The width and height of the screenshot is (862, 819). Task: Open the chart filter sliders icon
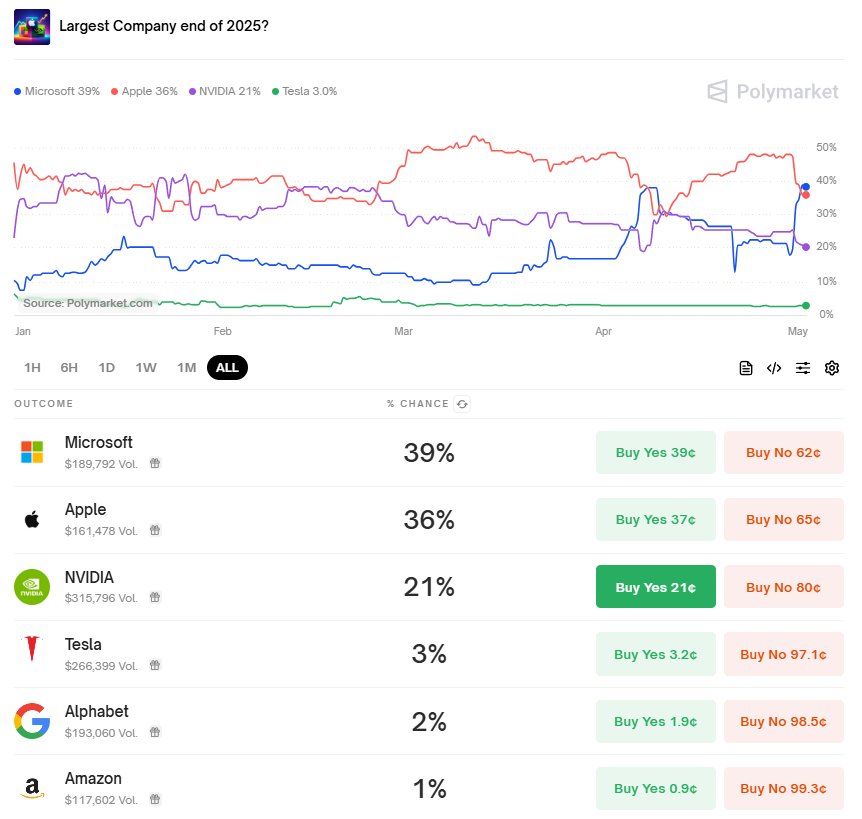[803, 368]
